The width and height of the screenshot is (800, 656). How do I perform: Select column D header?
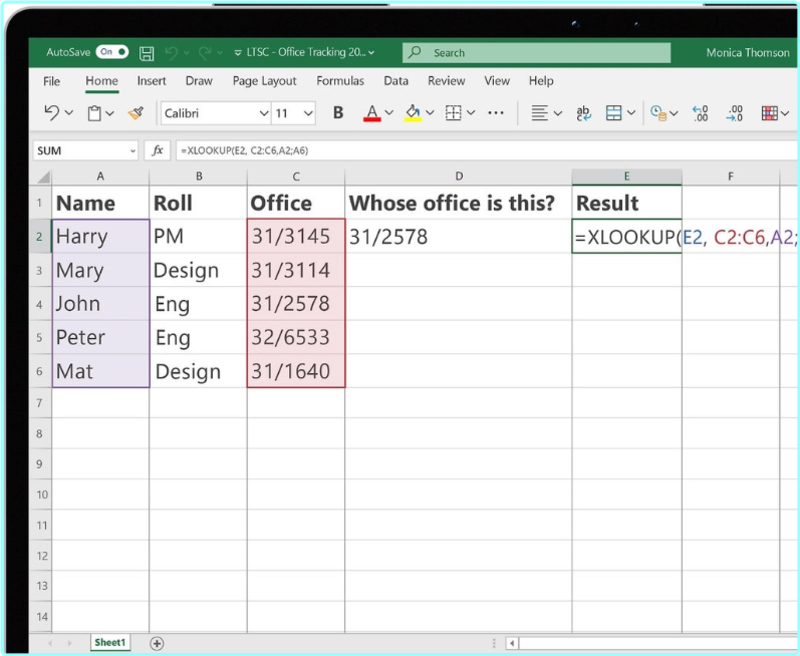coord(459,176)
